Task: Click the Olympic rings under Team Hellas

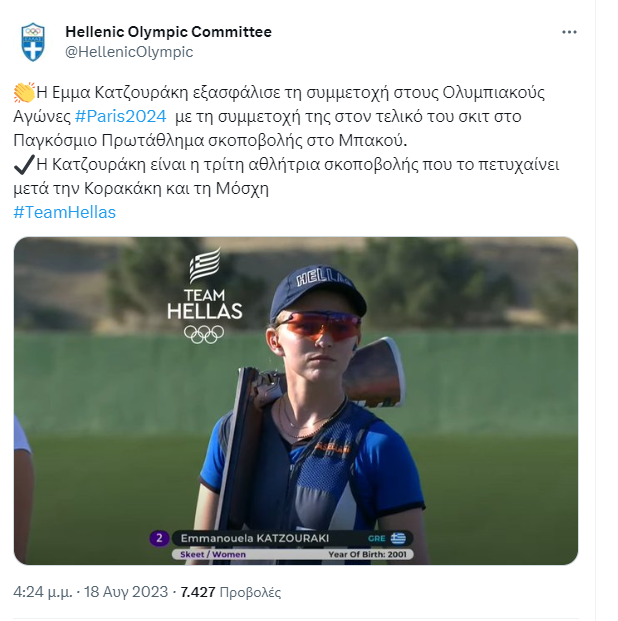Action: [x=204, y=334]
